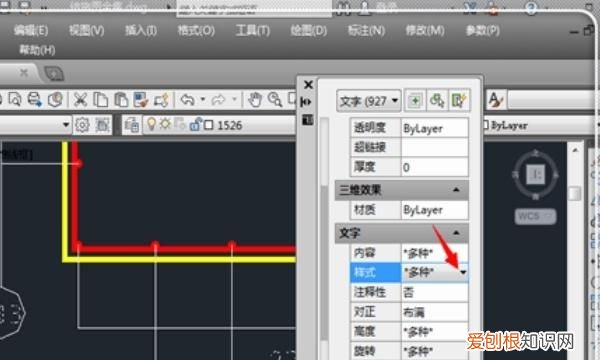Open the 编辑(E) menu

click(x=31, y=30)
